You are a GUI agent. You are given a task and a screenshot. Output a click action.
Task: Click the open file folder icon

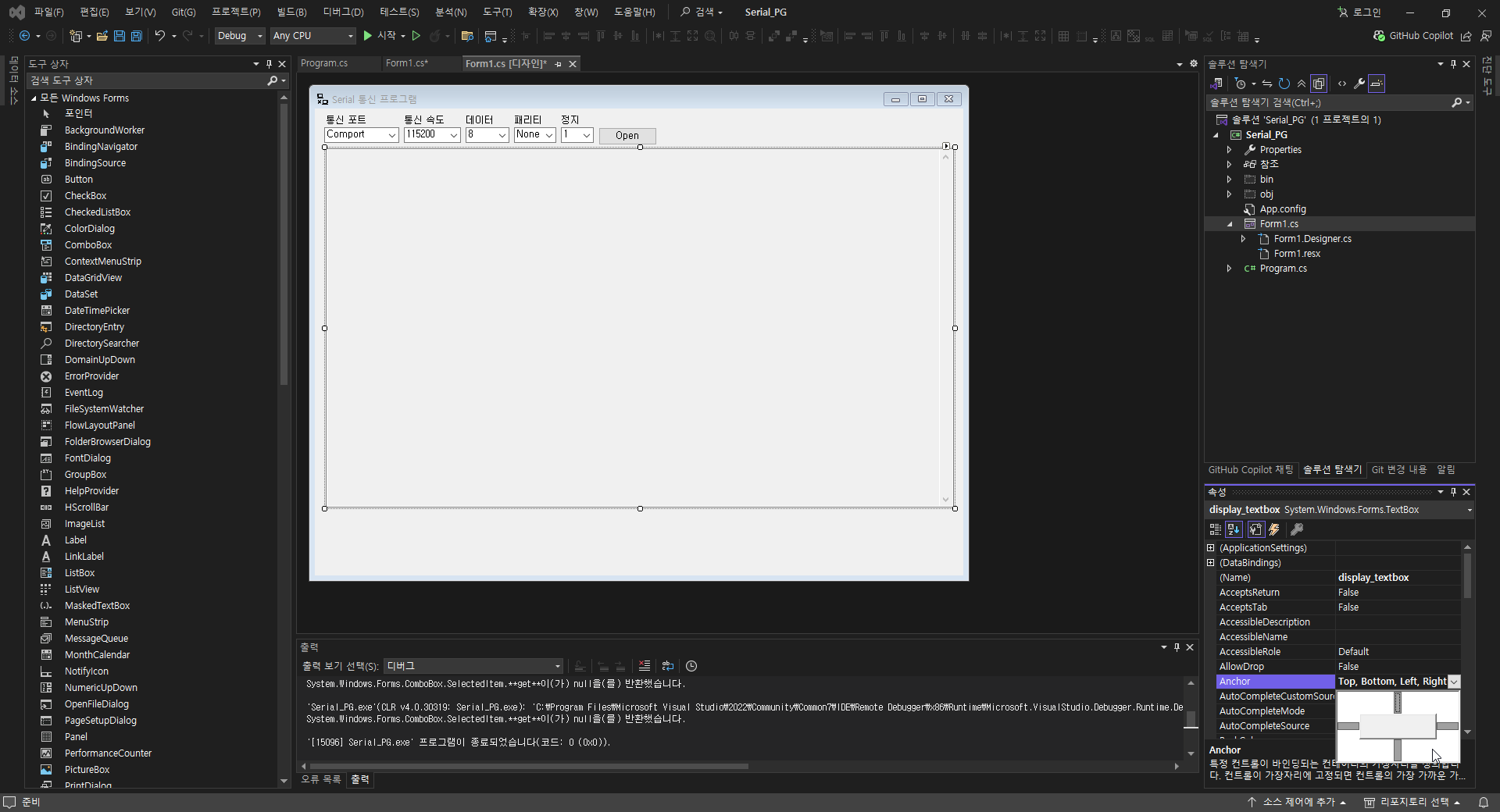point(102,36)
